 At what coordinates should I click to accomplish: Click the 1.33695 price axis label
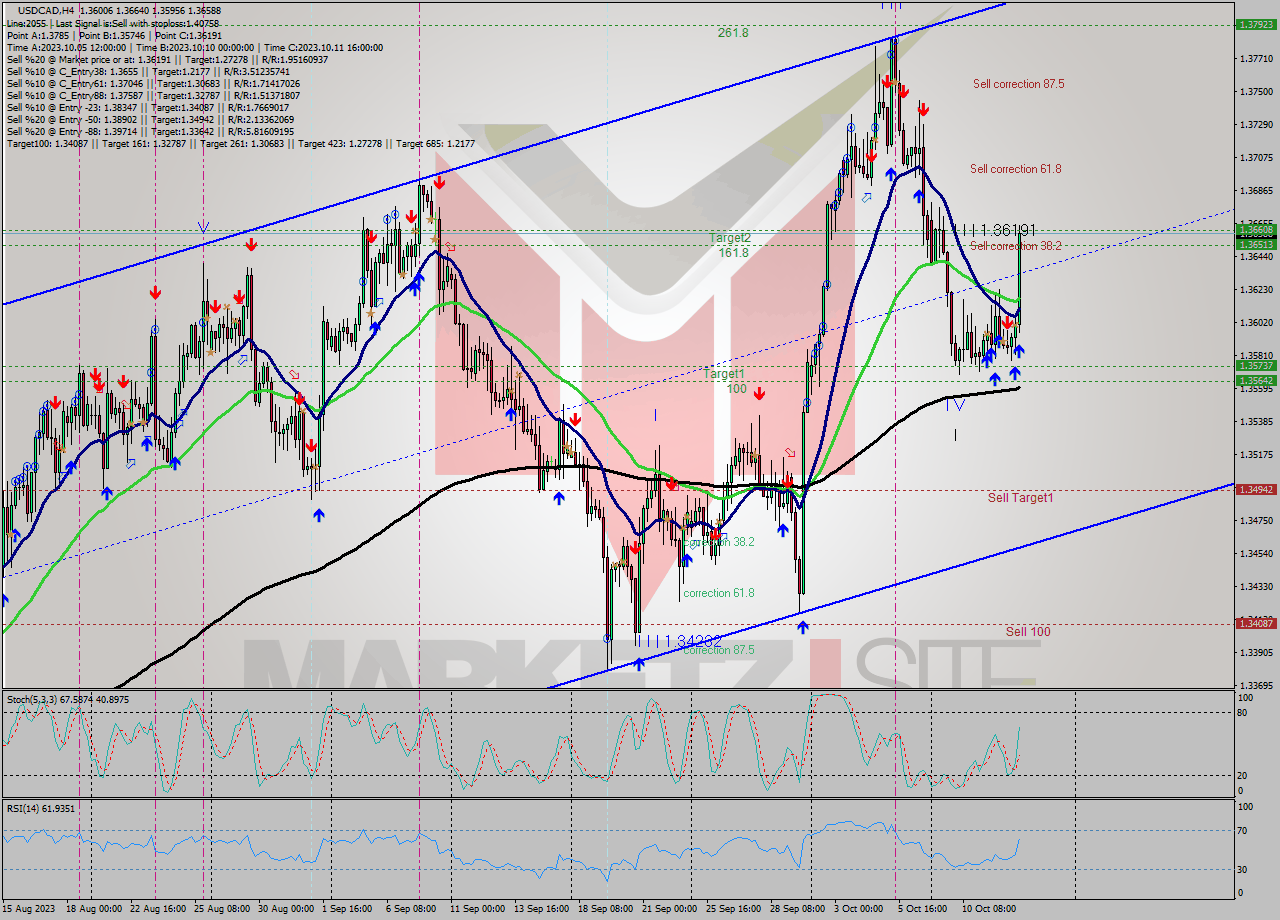point(1256,686)
